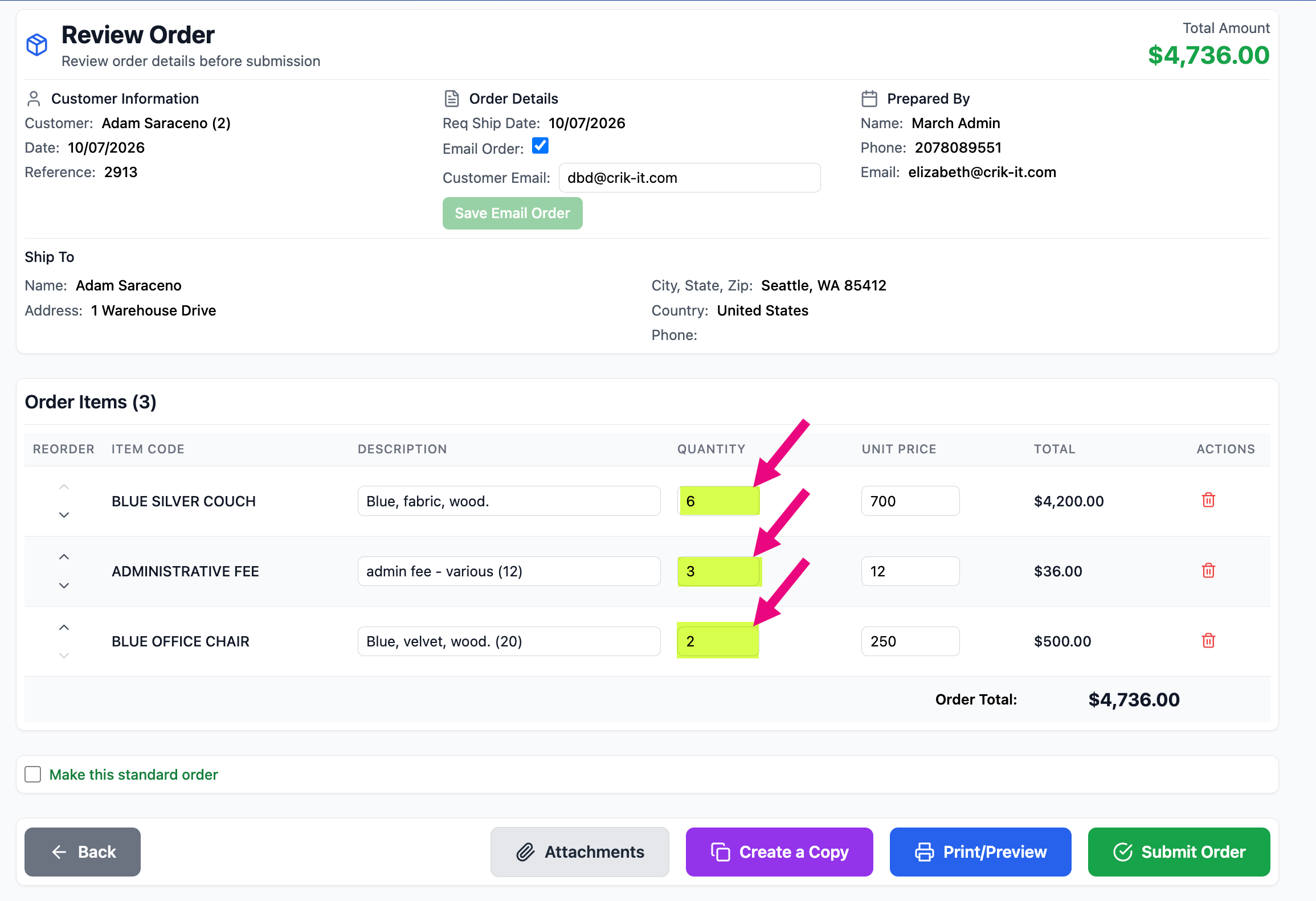Edit description of ADMINISTRATIVE FEE
1316x901 pixels.
point(509,571)
